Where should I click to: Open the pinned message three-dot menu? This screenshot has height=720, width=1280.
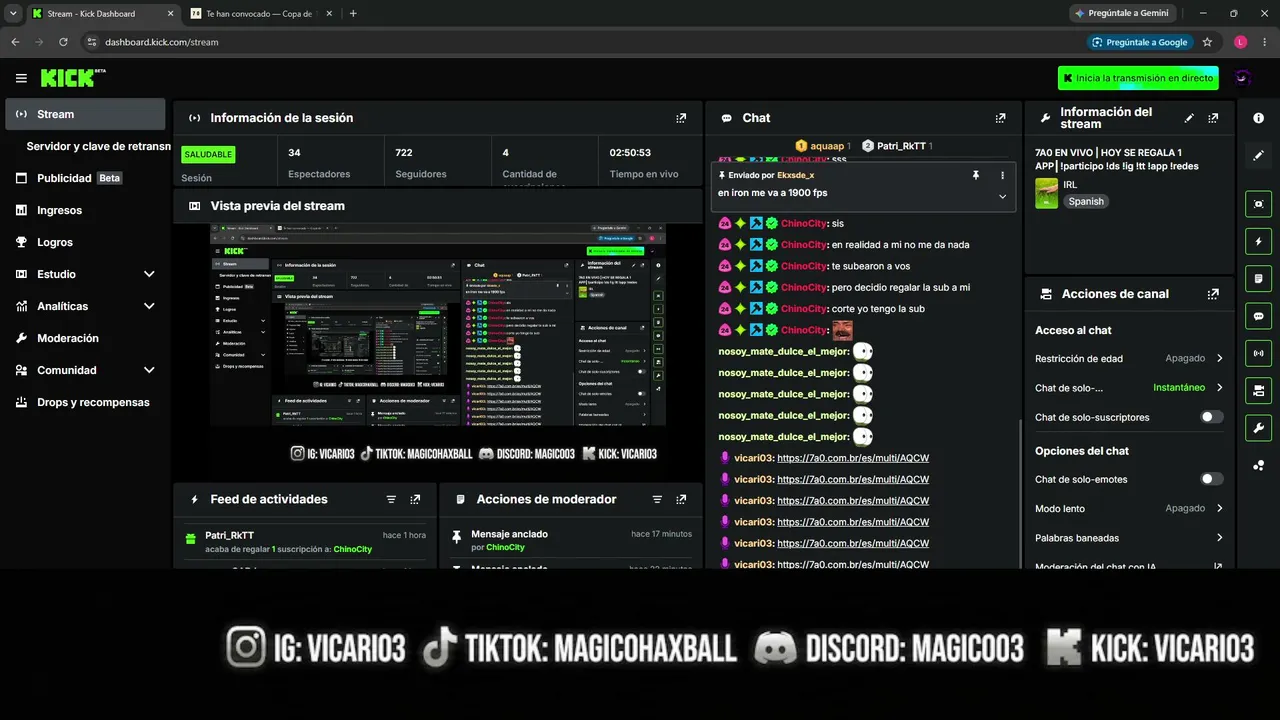1002,175
